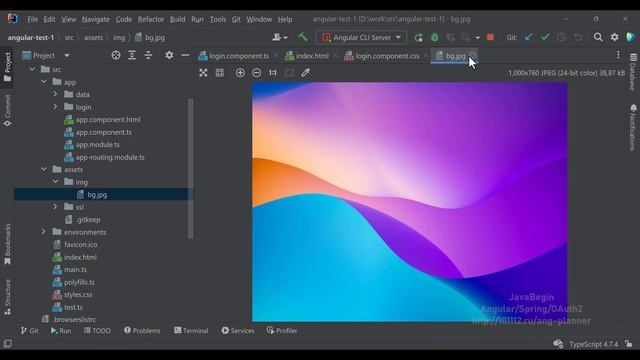Open the File menu
Screen dimensions: 640x360
[x=32, y=19]
